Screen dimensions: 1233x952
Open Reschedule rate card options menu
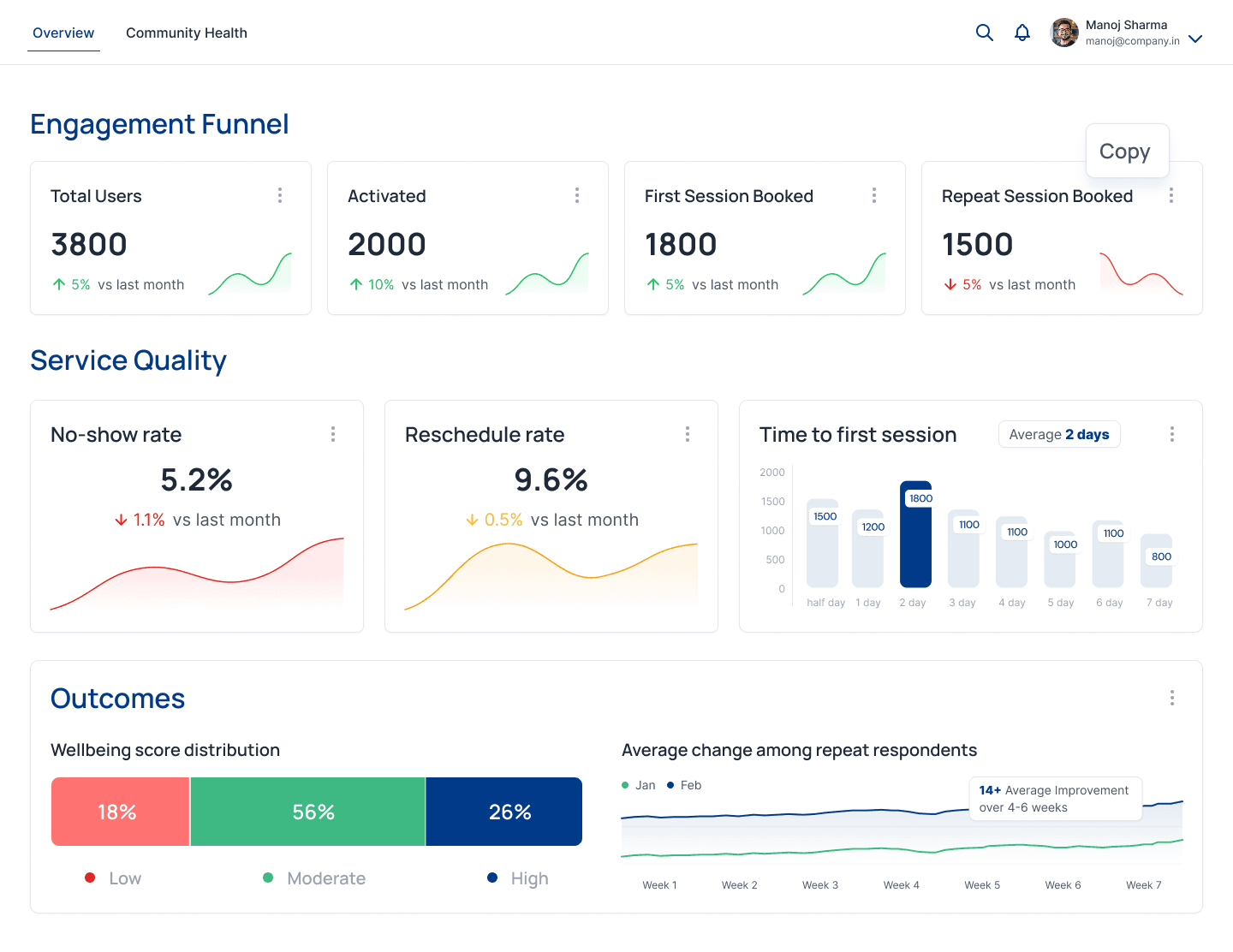coord(688,434)
